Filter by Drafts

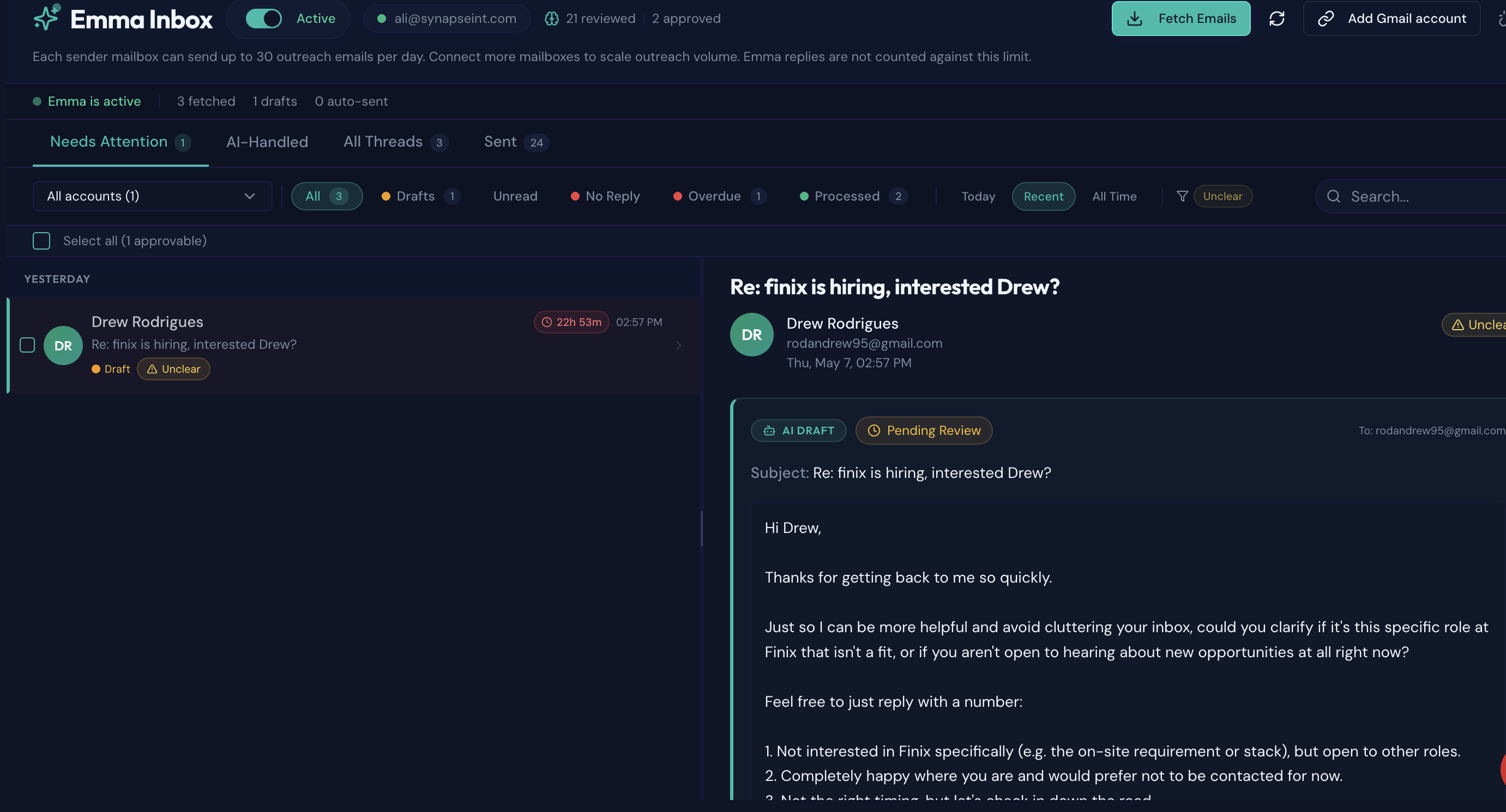click(x=421, y=196)
